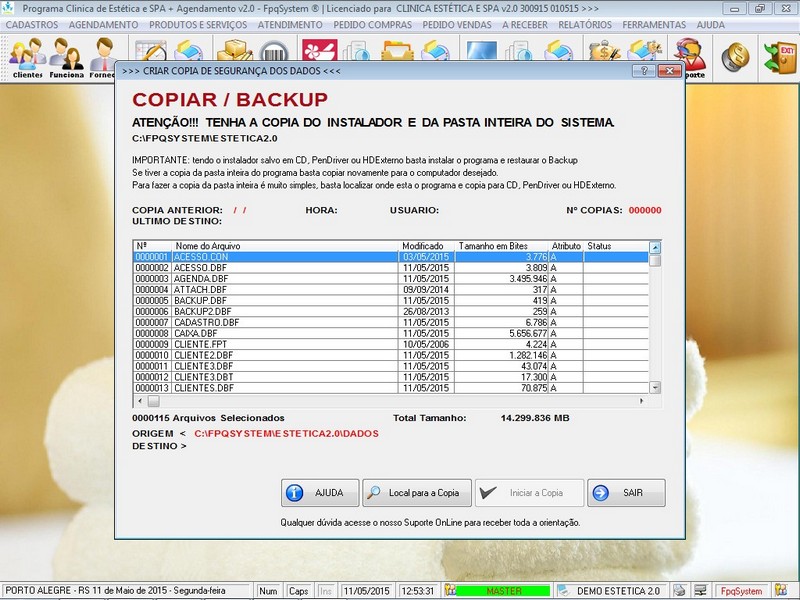Select the CLIENTE.FPT file row

(391, 344)
